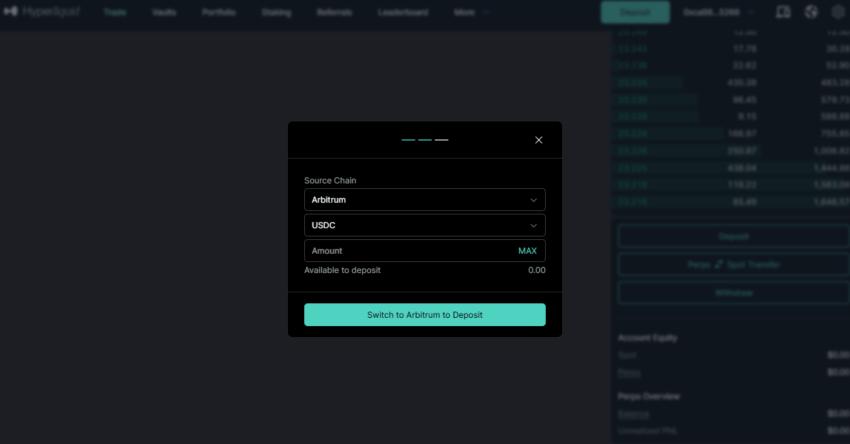Open the USDC token dropdown
Viewport: 850px width, 444px height.
click(424, 225)
